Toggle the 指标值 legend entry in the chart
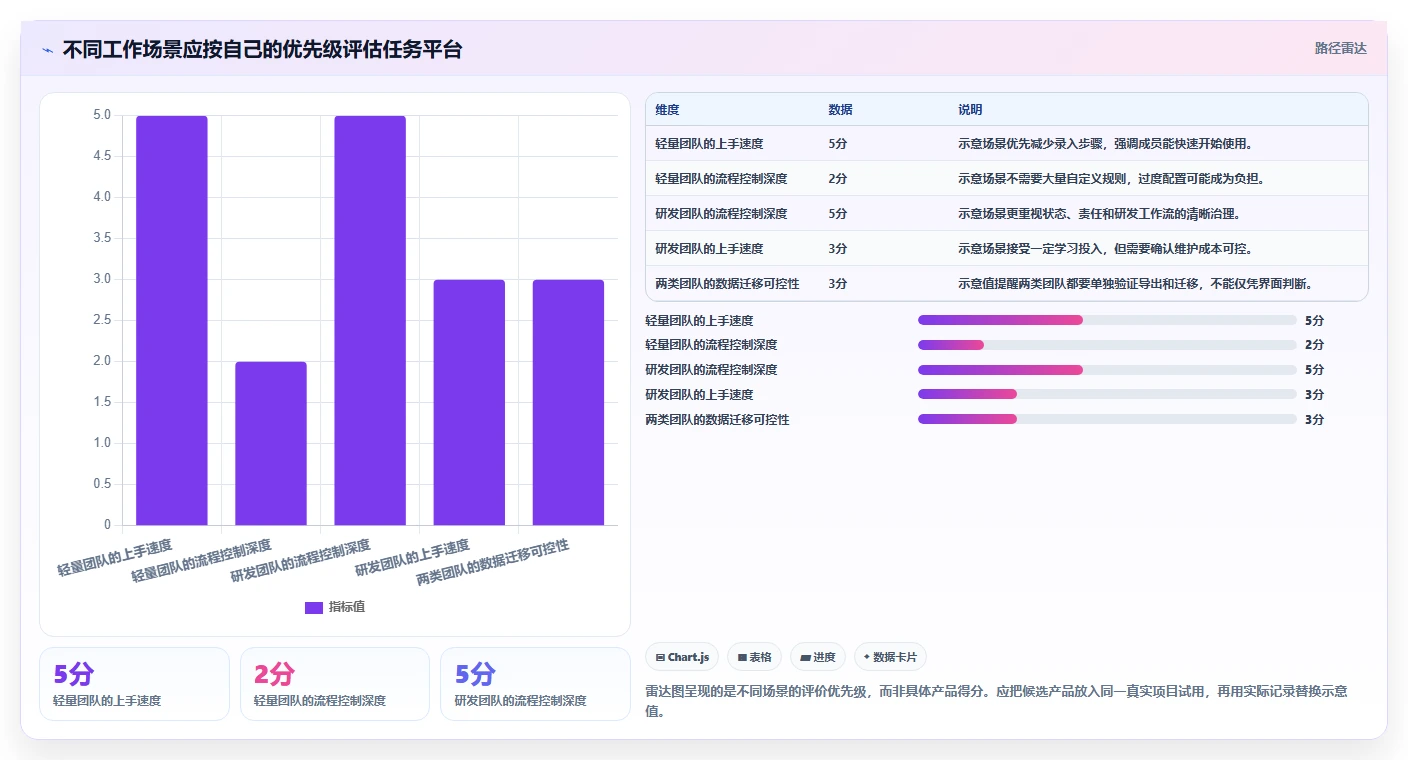Viewport: 1408px width, 760px height. (x=335, y=607)
